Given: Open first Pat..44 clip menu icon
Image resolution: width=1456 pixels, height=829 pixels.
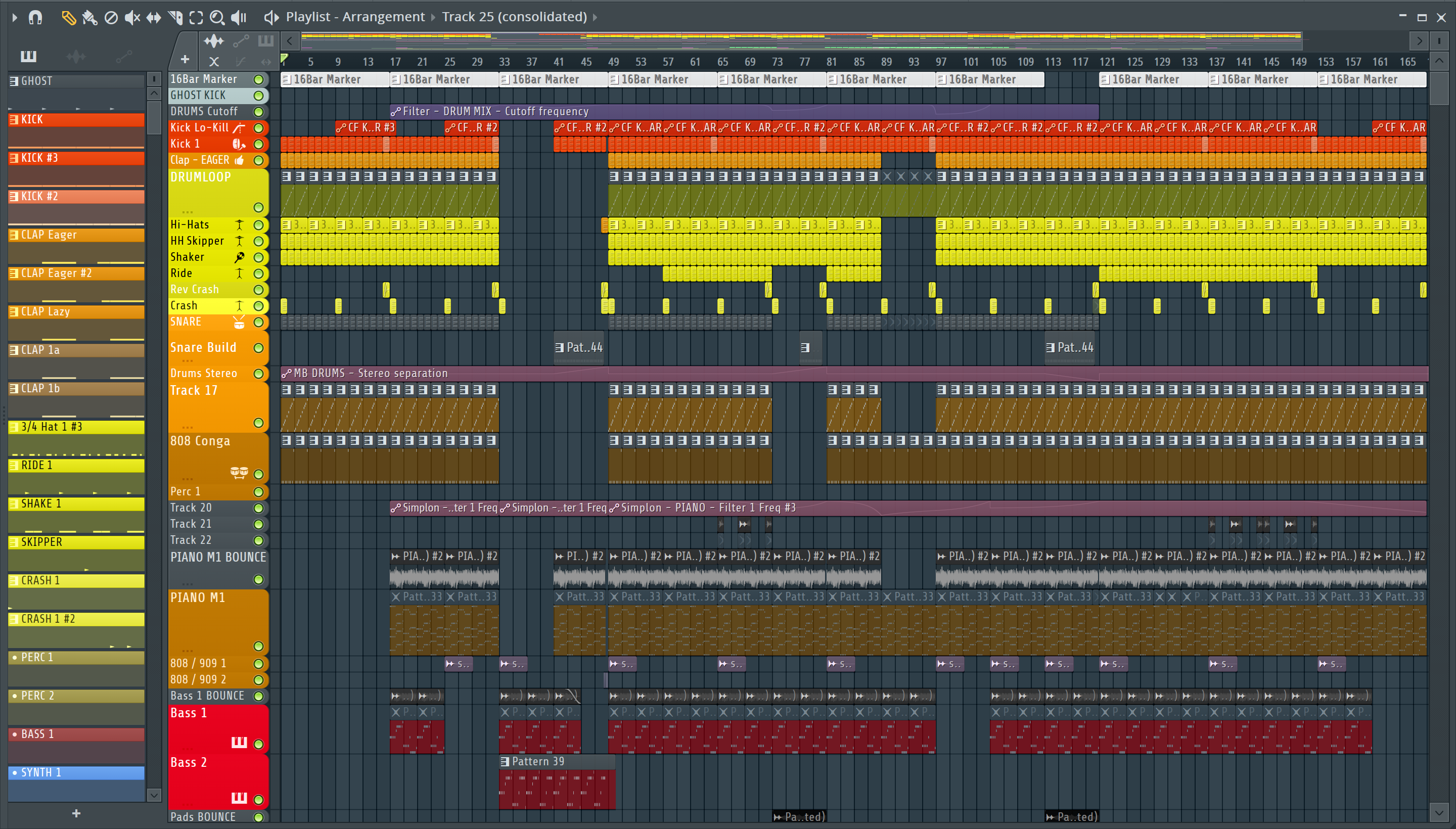Looking at the screenshot, I should click(560, 348).
